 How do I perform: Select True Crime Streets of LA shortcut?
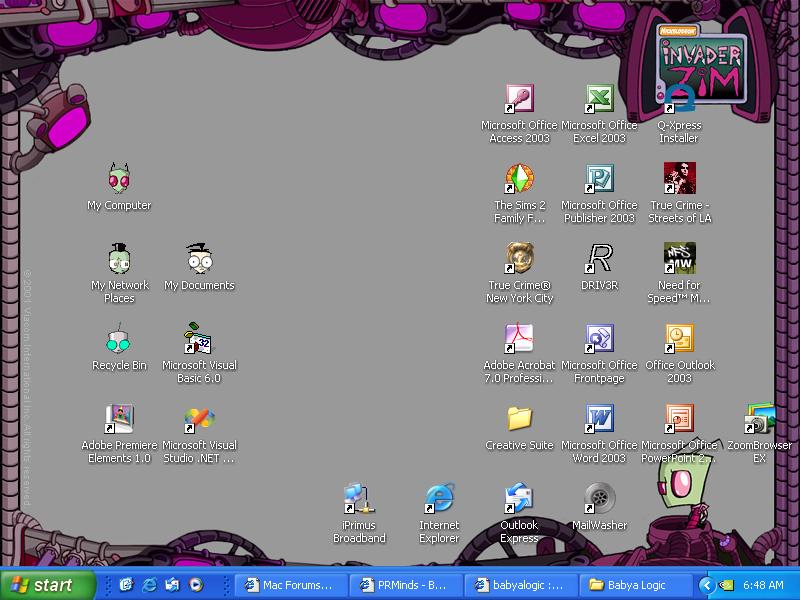click(679, 178)
